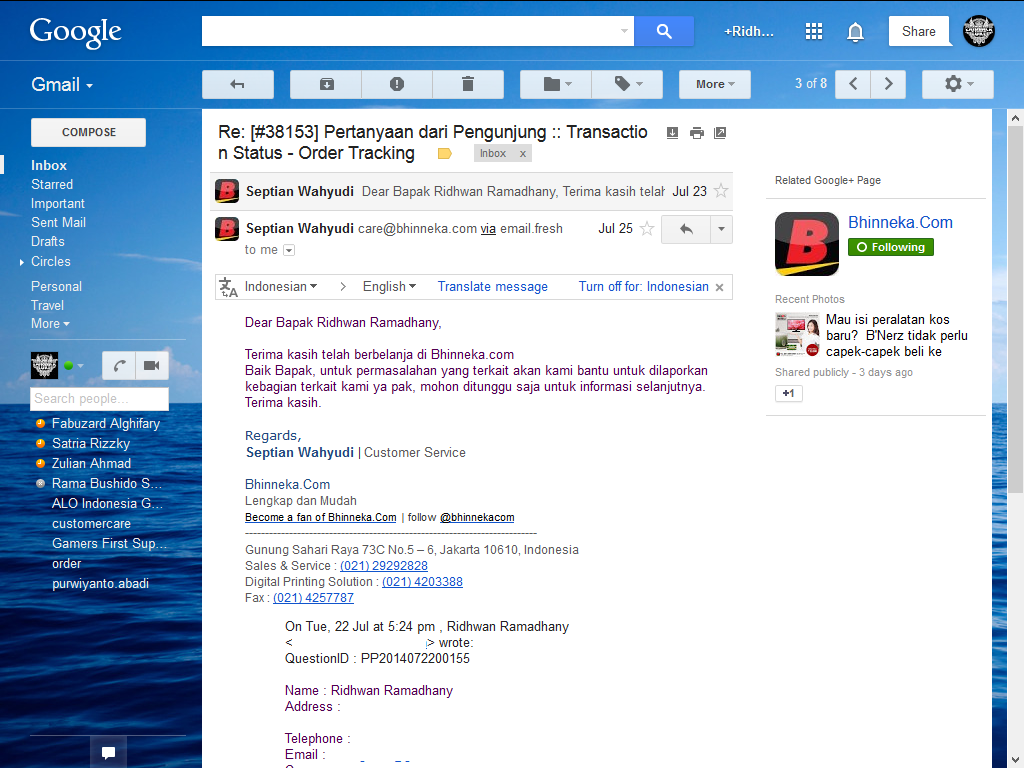Open the notifications bell
Image resolution: width=1024 pixels, height=768 pixels.
point(855,31)
